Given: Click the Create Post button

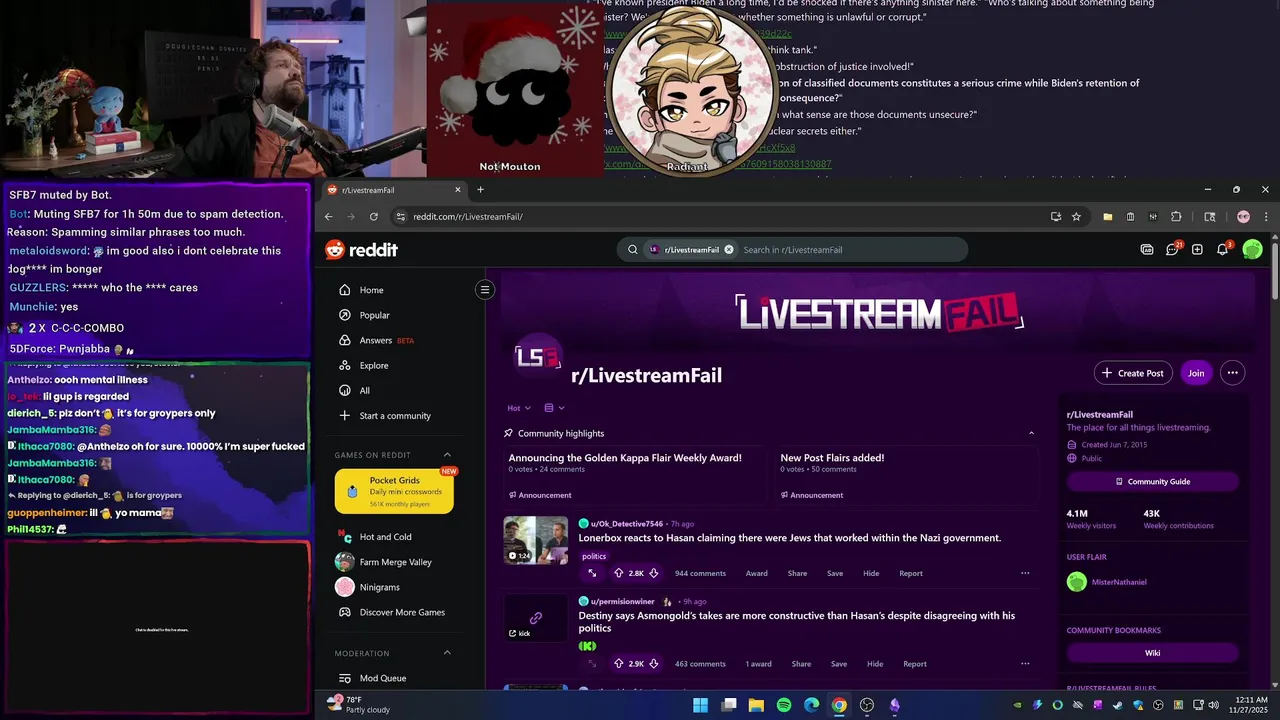Looking at the screenshot, I should pos(1133,373).
